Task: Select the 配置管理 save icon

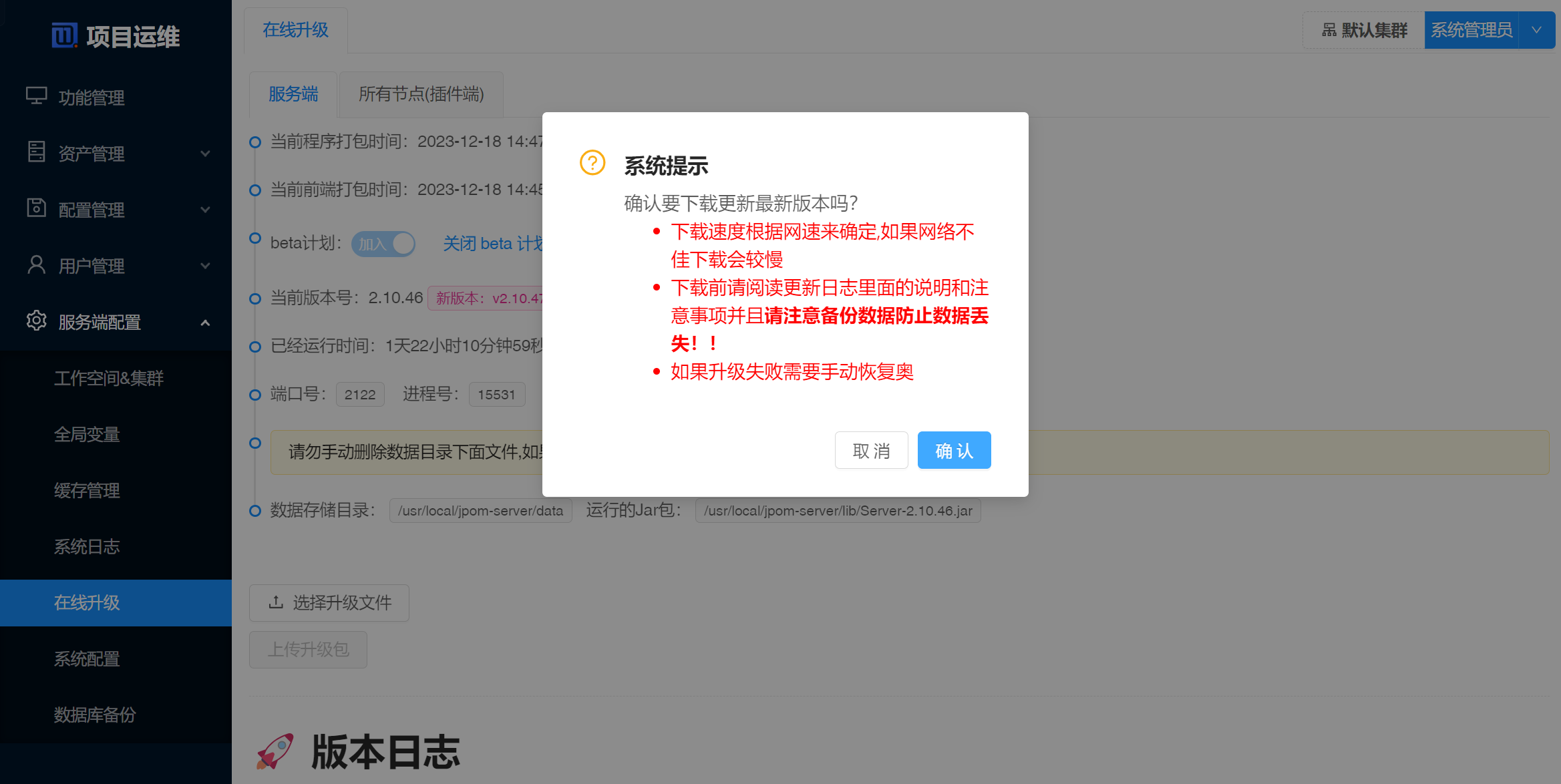Action: click(x=36, y=210)
